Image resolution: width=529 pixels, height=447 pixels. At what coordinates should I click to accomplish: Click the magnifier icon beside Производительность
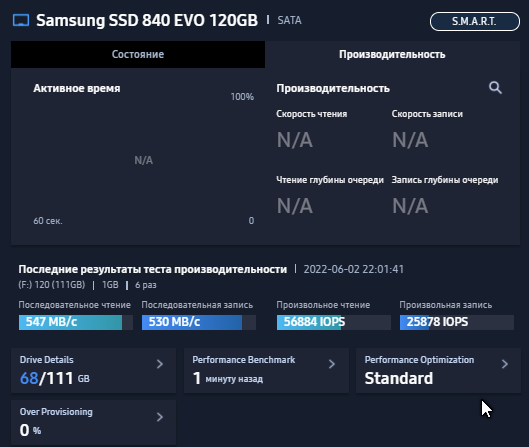pyautogui.click(x=495, y=88)
